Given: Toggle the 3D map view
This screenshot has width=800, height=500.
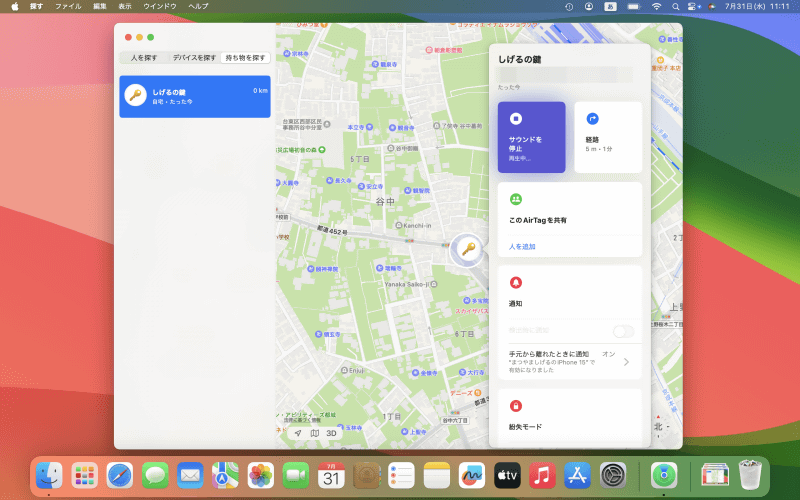Looking at the screenshot, I should pos(331,433).
